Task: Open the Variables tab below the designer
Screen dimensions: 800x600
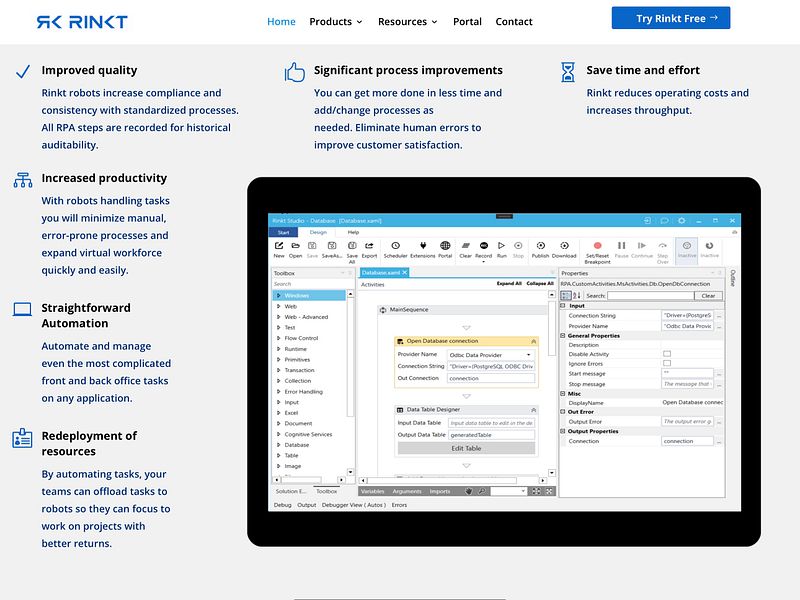Action: (372, 491)
